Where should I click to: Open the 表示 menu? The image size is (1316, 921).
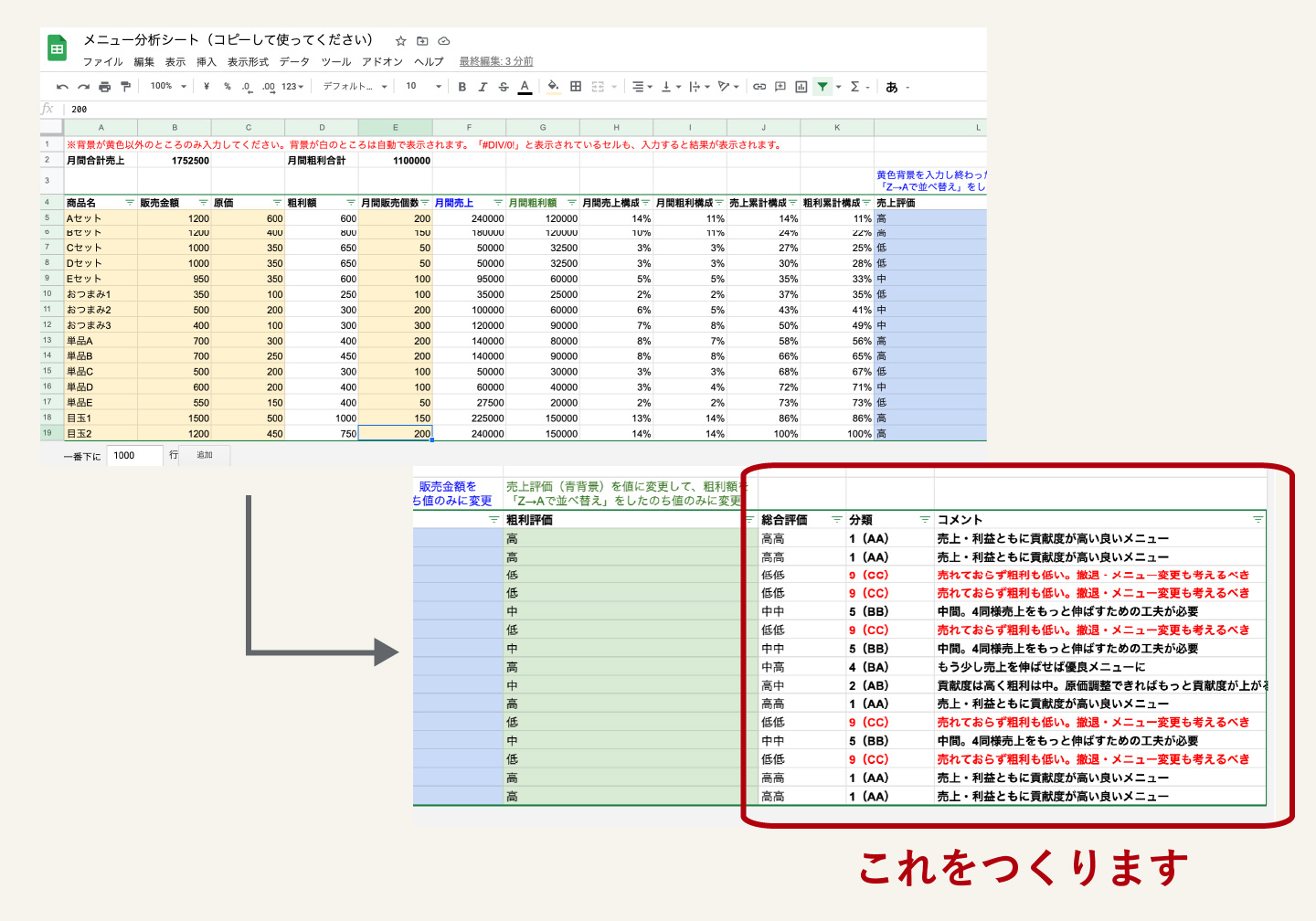(x=175, y=62)
